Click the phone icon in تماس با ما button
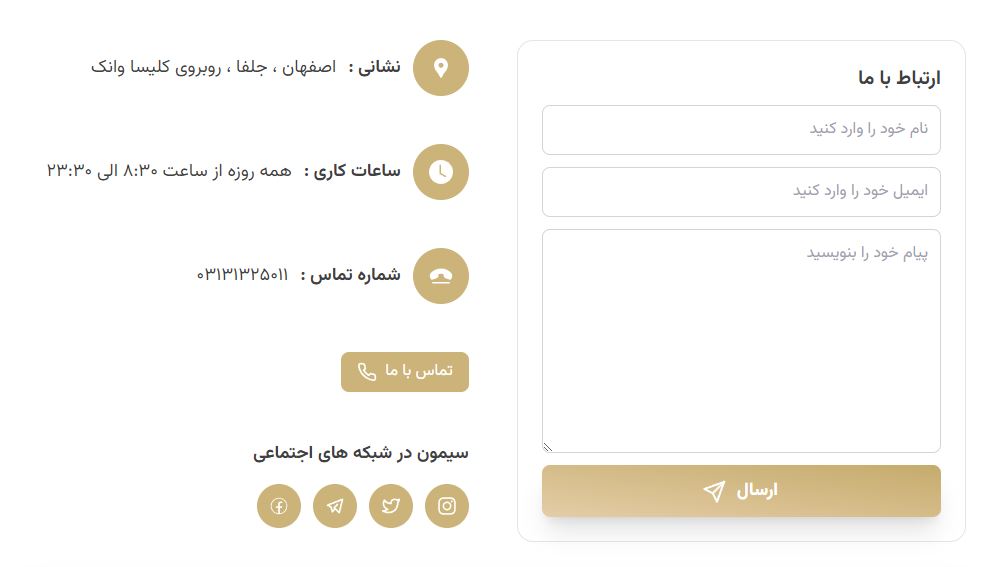Viewport: 983px width, 567px height. [367, 372]
